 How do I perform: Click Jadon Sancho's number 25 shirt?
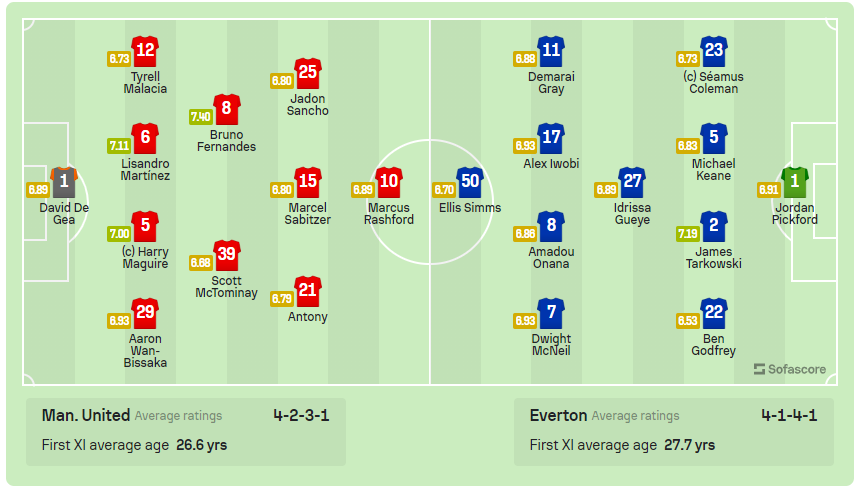point(308,73)
